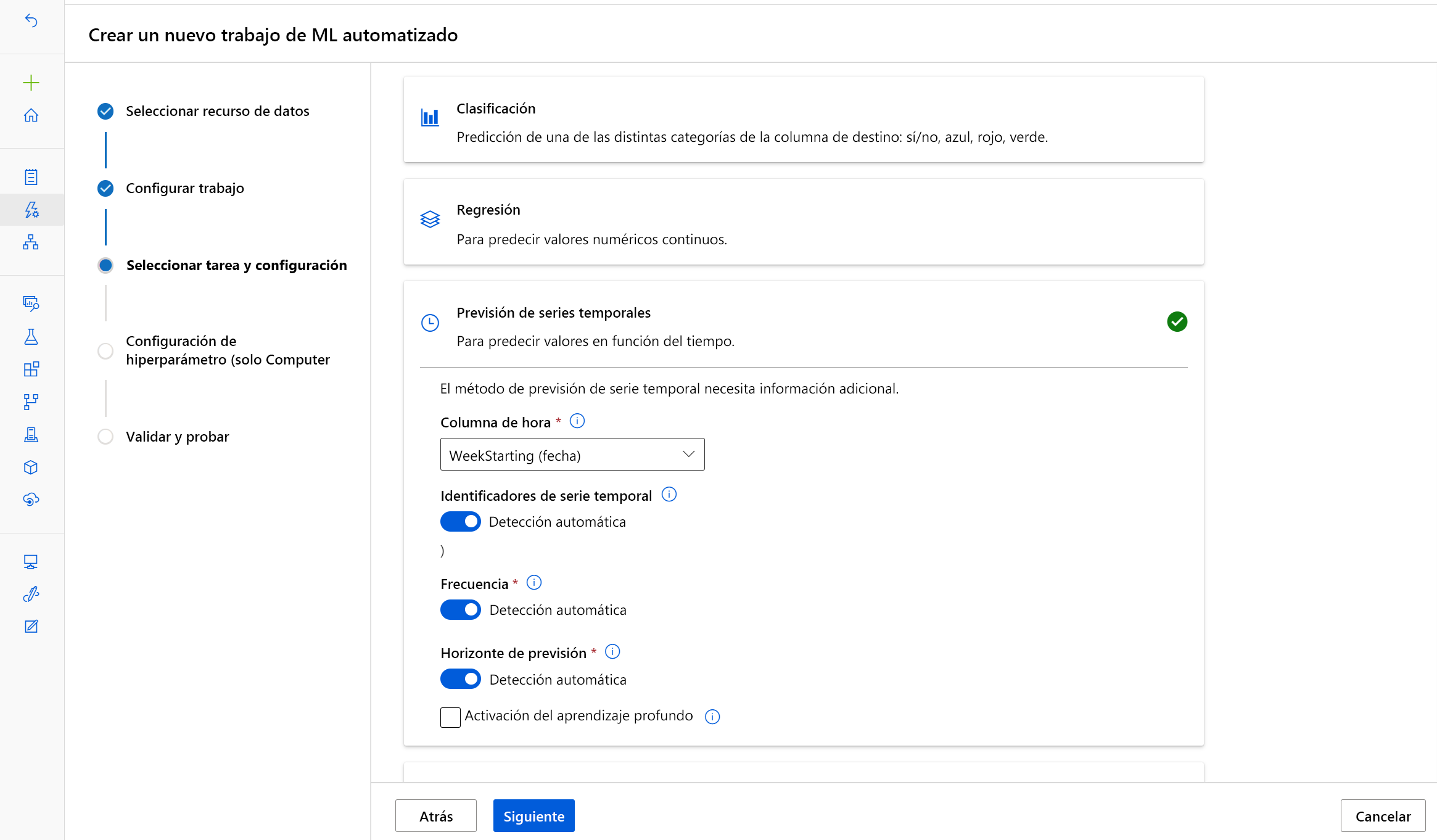Image resolution: width=1437 pixels, height=840 pixels.
Task: Click info icon next to Frecuencia
Action: pos(534,582)
